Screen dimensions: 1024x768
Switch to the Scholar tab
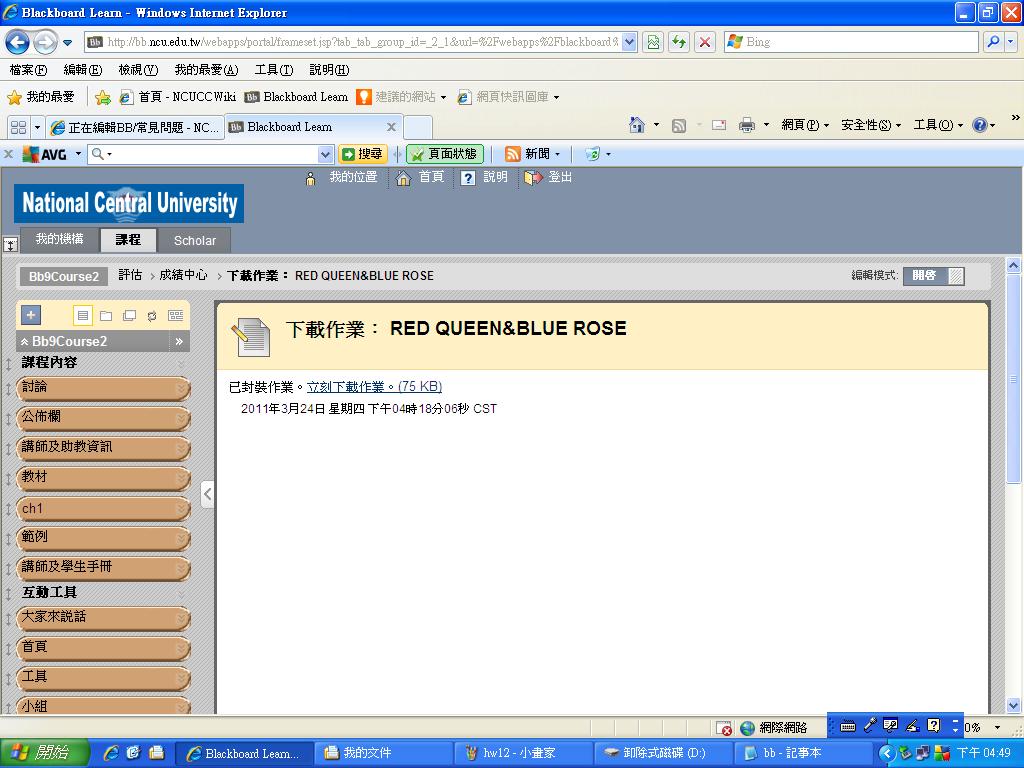[x=194, y=240]
